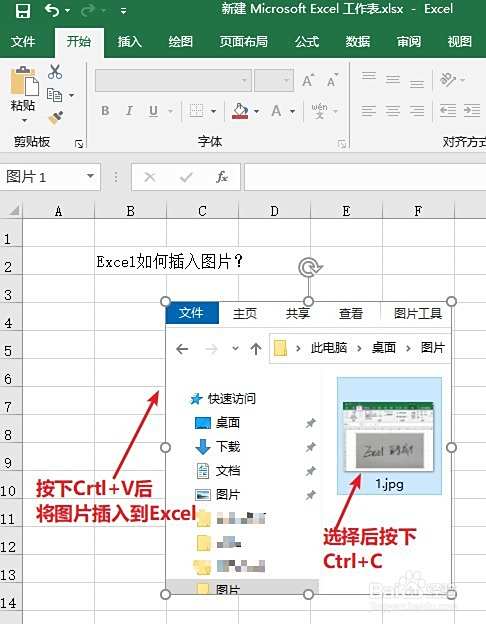Click the Select All corner triangle
This screenshot has width=486, height=624.
[14, 210]
